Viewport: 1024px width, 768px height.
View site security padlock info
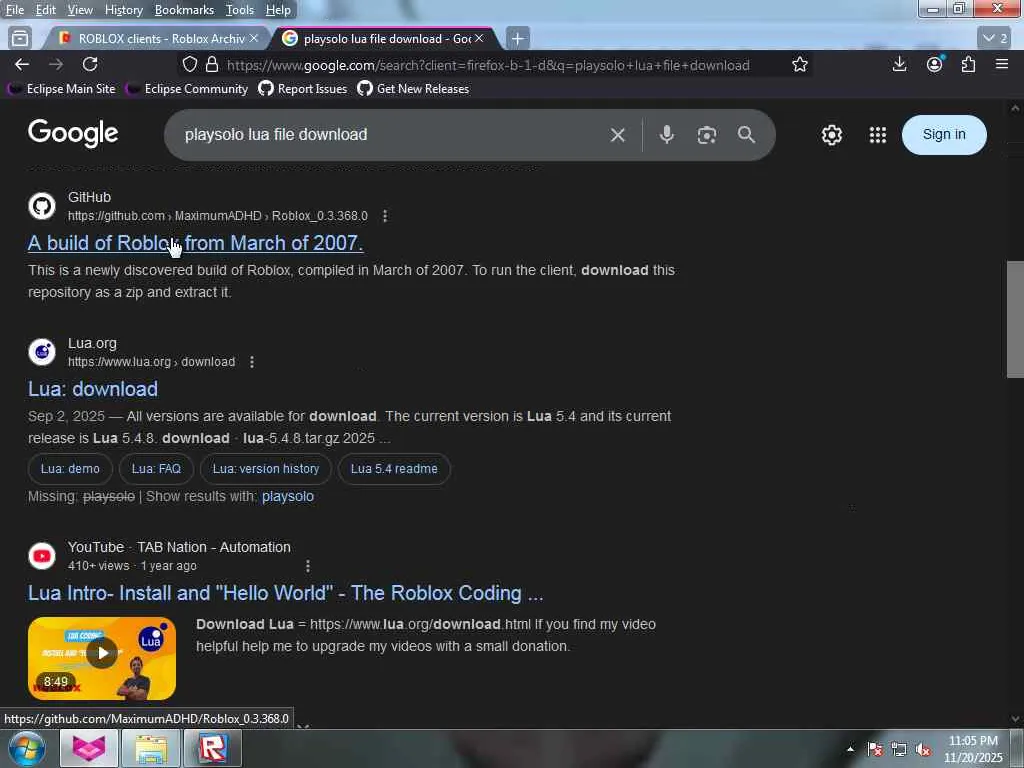pos(212,65)
